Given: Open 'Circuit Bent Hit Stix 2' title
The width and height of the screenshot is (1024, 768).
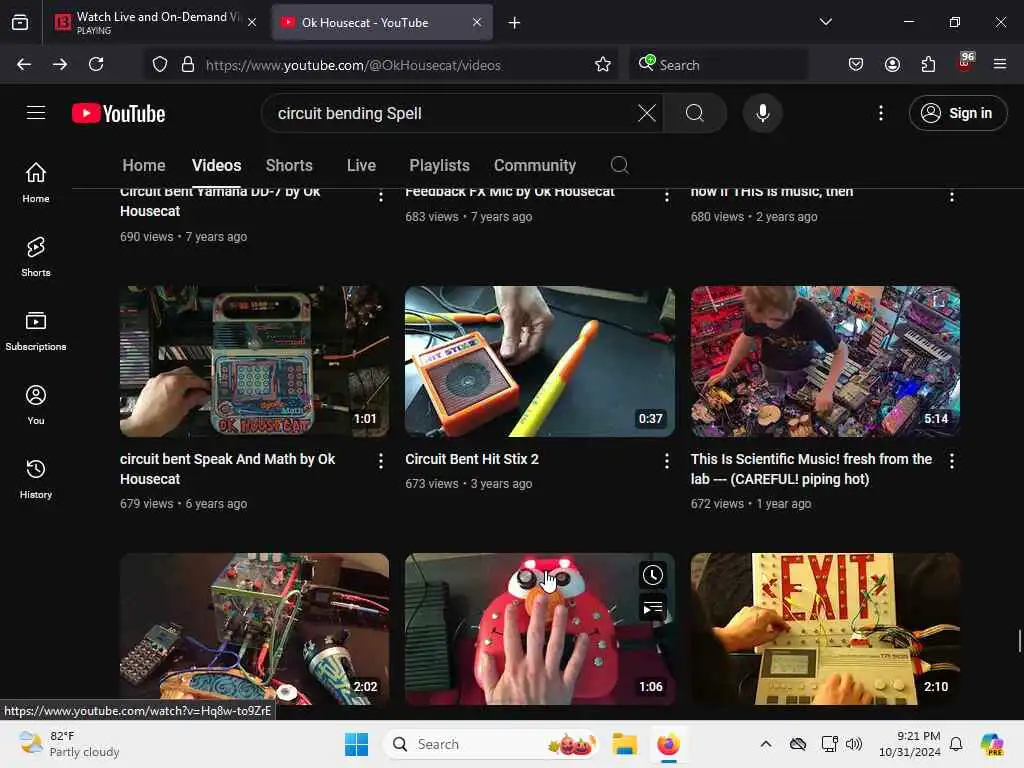Looking at the screenshot, I should pyautogui.click(x=472, y=459).
